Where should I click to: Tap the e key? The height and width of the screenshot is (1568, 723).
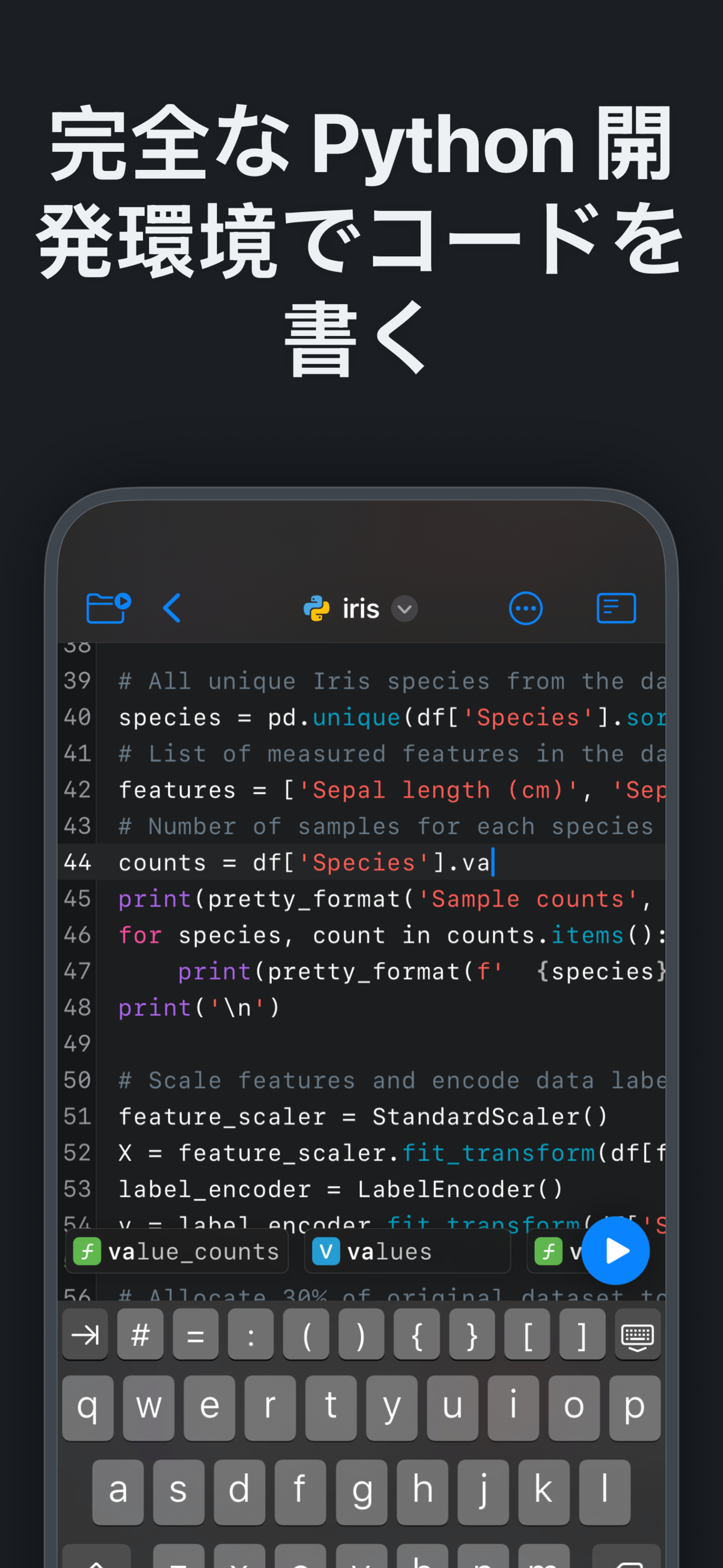coord(210,1407)
